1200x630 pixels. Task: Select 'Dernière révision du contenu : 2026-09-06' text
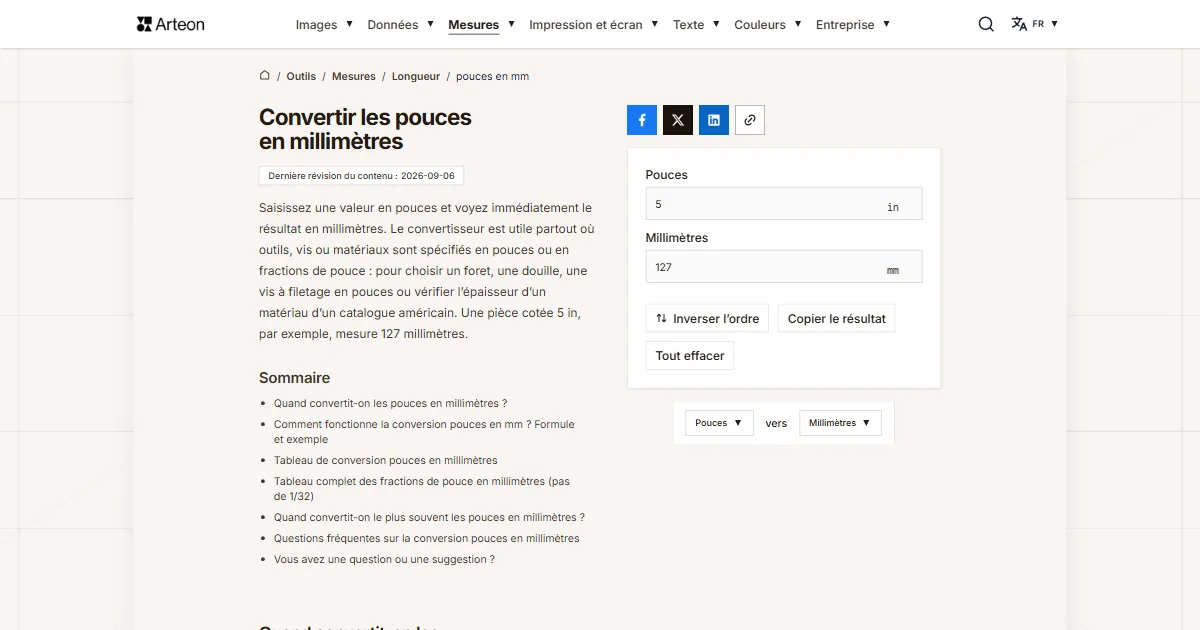point(361,176)
